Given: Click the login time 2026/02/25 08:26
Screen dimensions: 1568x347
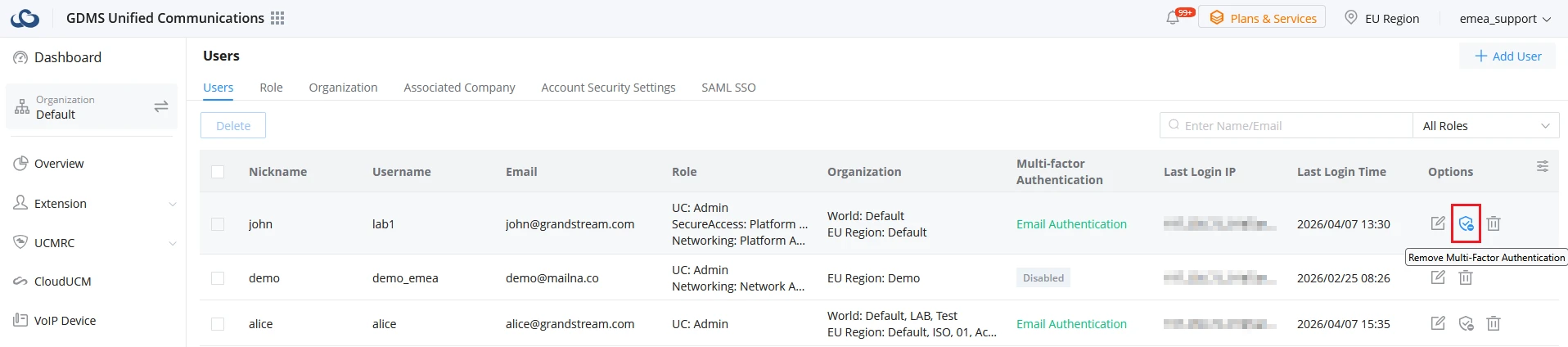Looking at the screenshot, I should click(1343, 278).
